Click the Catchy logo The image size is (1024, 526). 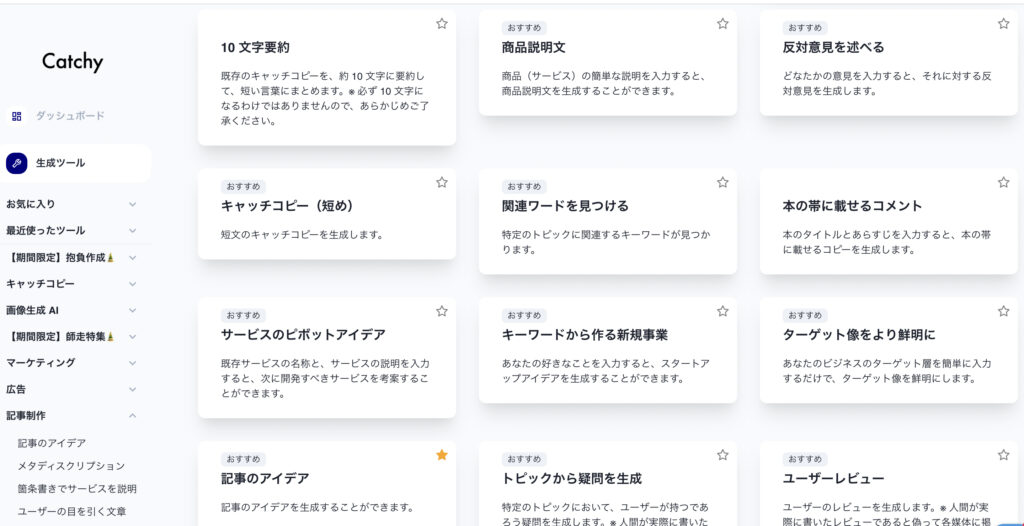click(72, 62)
